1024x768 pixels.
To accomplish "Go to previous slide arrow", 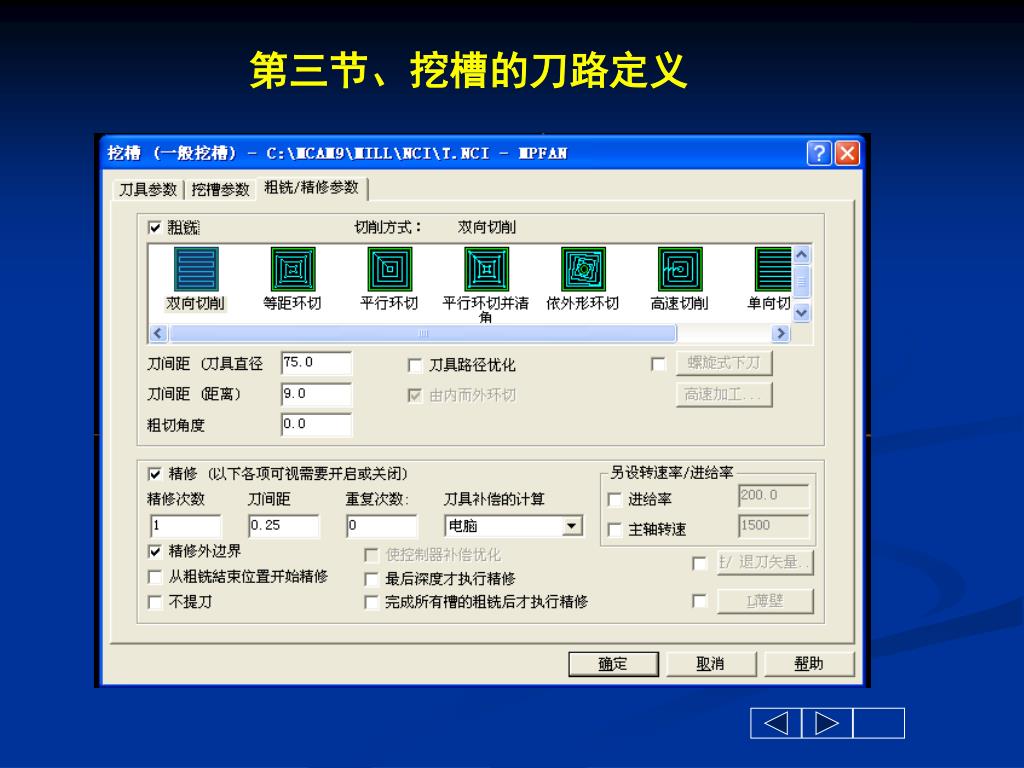I will [x=776, y=723].
